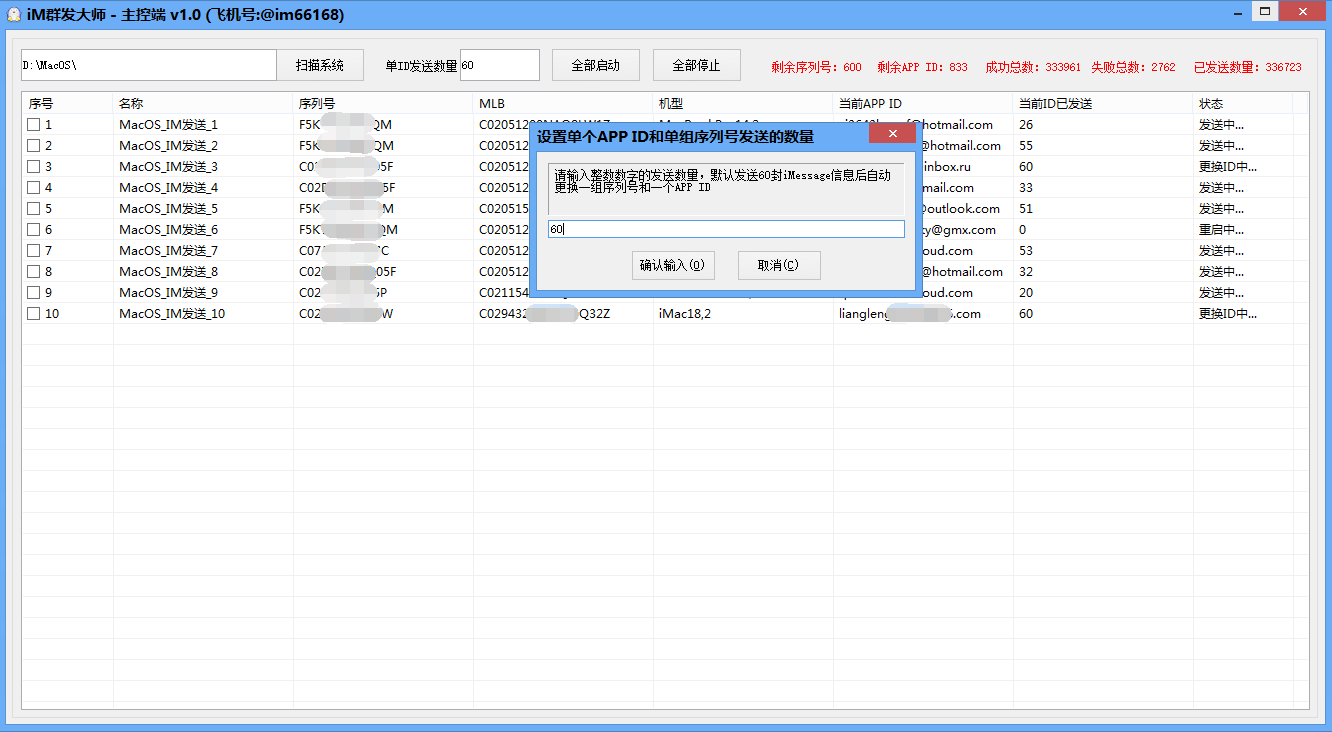Confirm with the 确认输入(O) button
This screenshot has width=1332, height=732.
tap(673, 265)
